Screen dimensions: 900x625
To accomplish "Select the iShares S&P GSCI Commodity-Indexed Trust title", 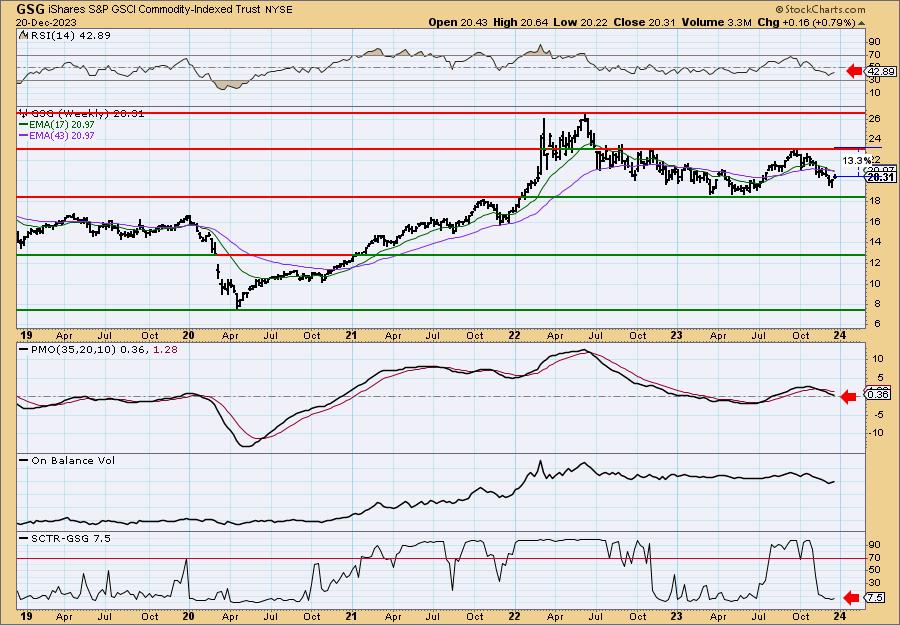I will [x=154, y=10].
